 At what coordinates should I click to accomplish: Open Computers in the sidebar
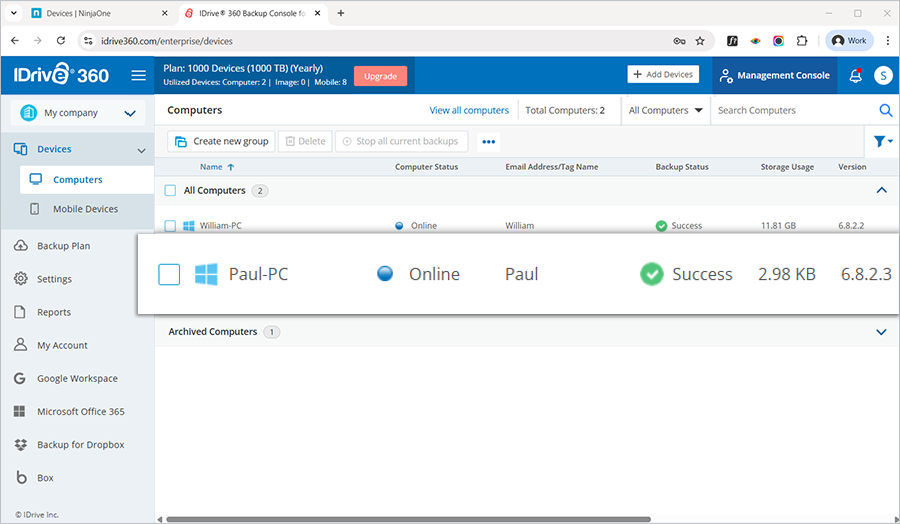pyautogui.click(x=87, y=180)
